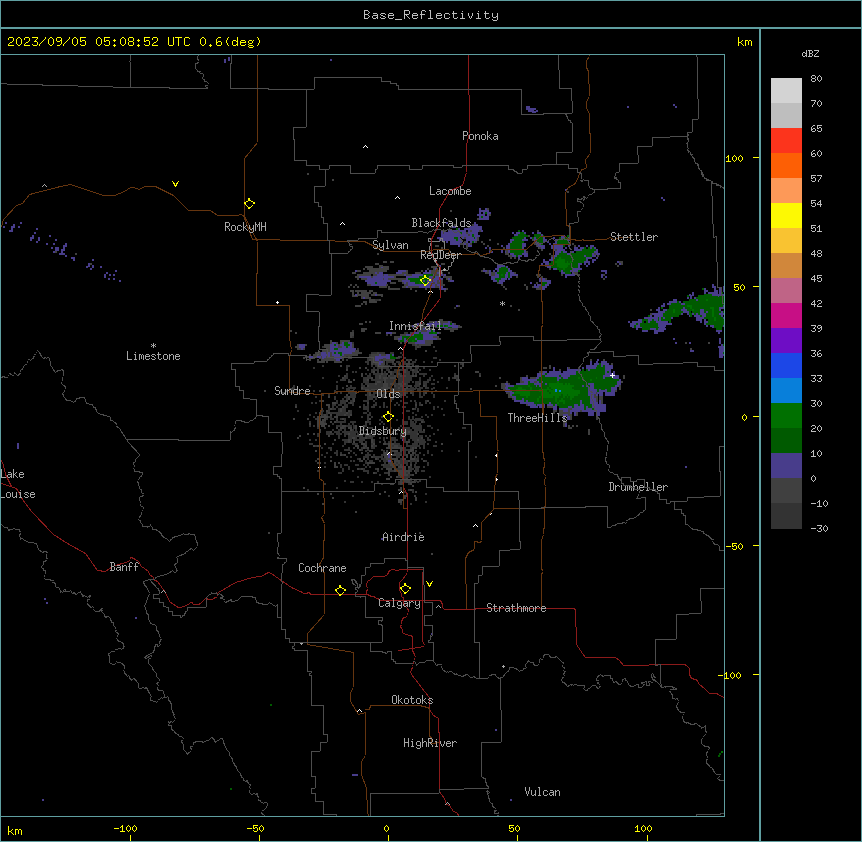Click the yellow diamond marker below Cochrane
The height and width of the screenshot is (842, 862).
coord(340,590)
